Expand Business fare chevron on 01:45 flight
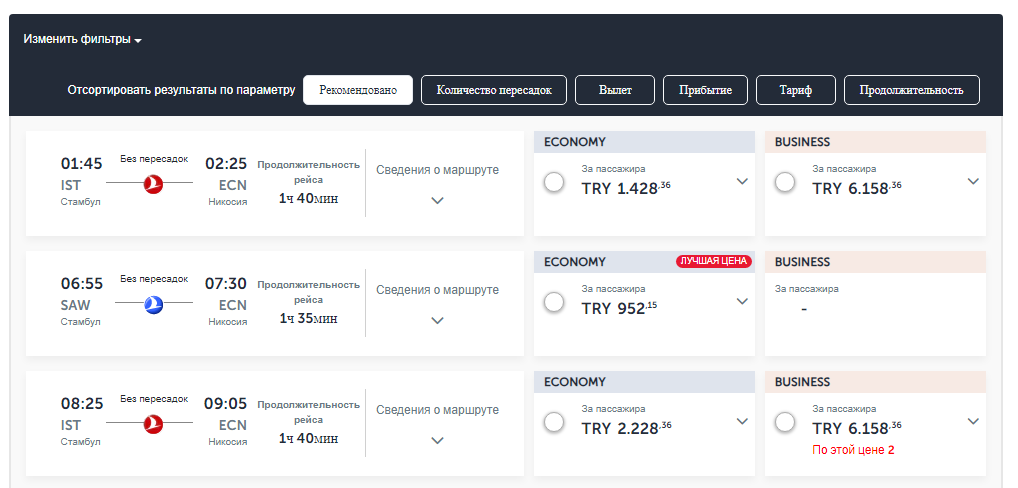The width and height of the screenshot is (1018, 488). 973,181
